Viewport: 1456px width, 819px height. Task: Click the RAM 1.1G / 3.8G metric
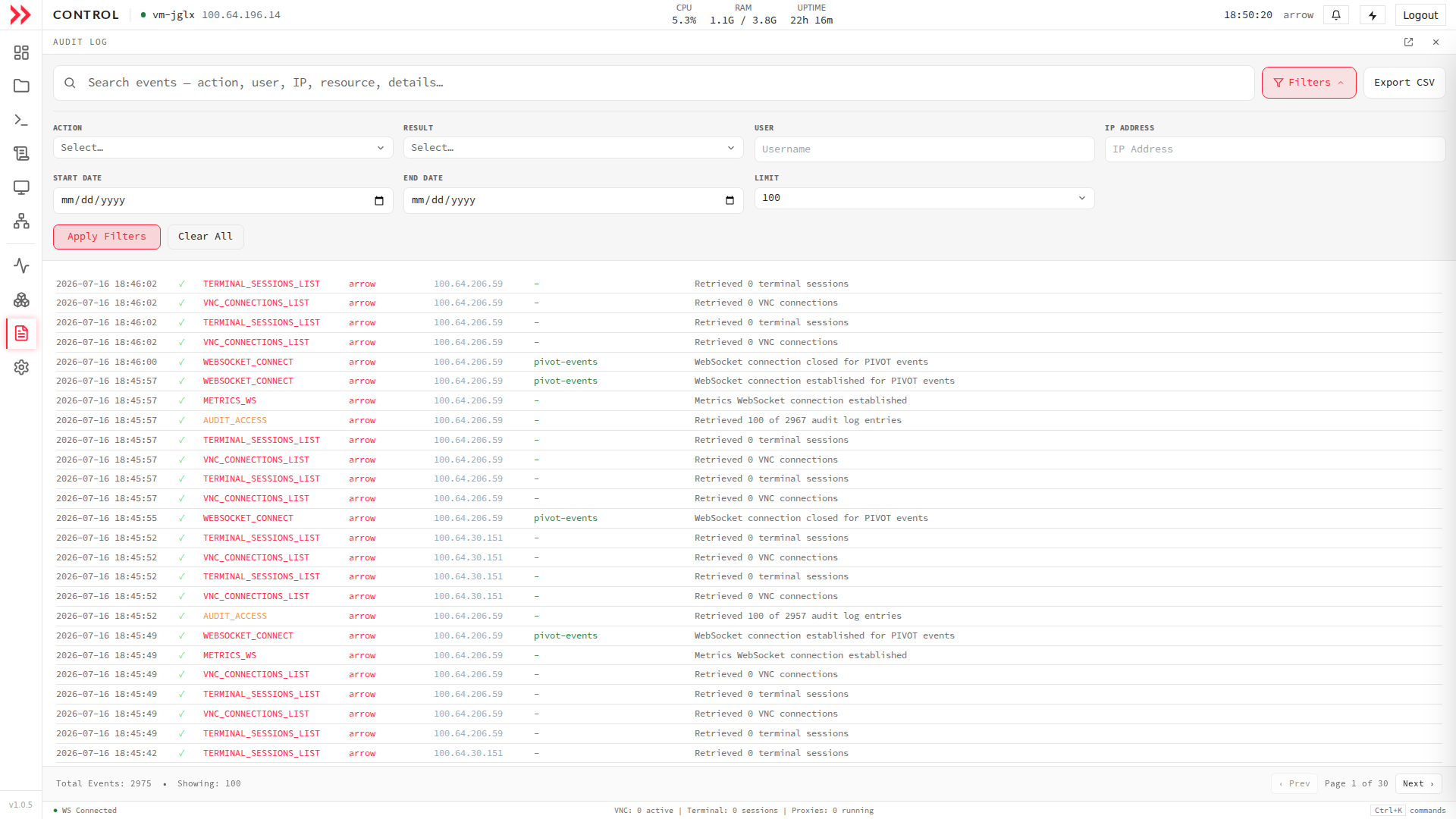743,14
